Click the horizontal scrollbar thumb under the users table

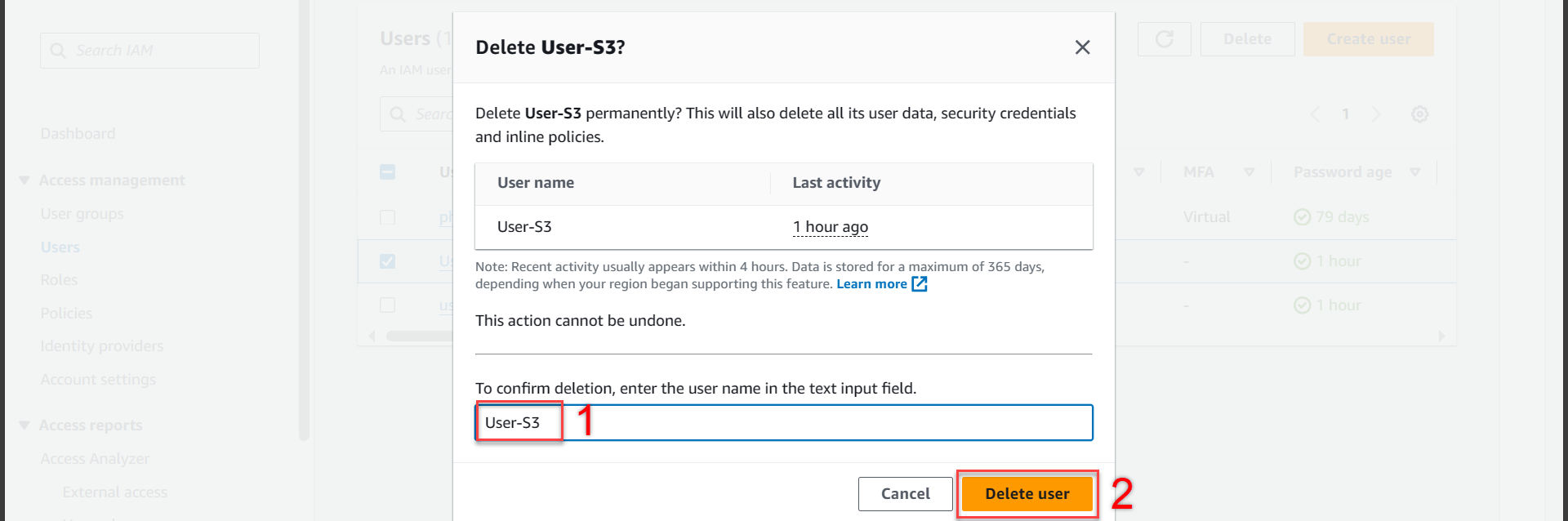click(x=420, y=336)
